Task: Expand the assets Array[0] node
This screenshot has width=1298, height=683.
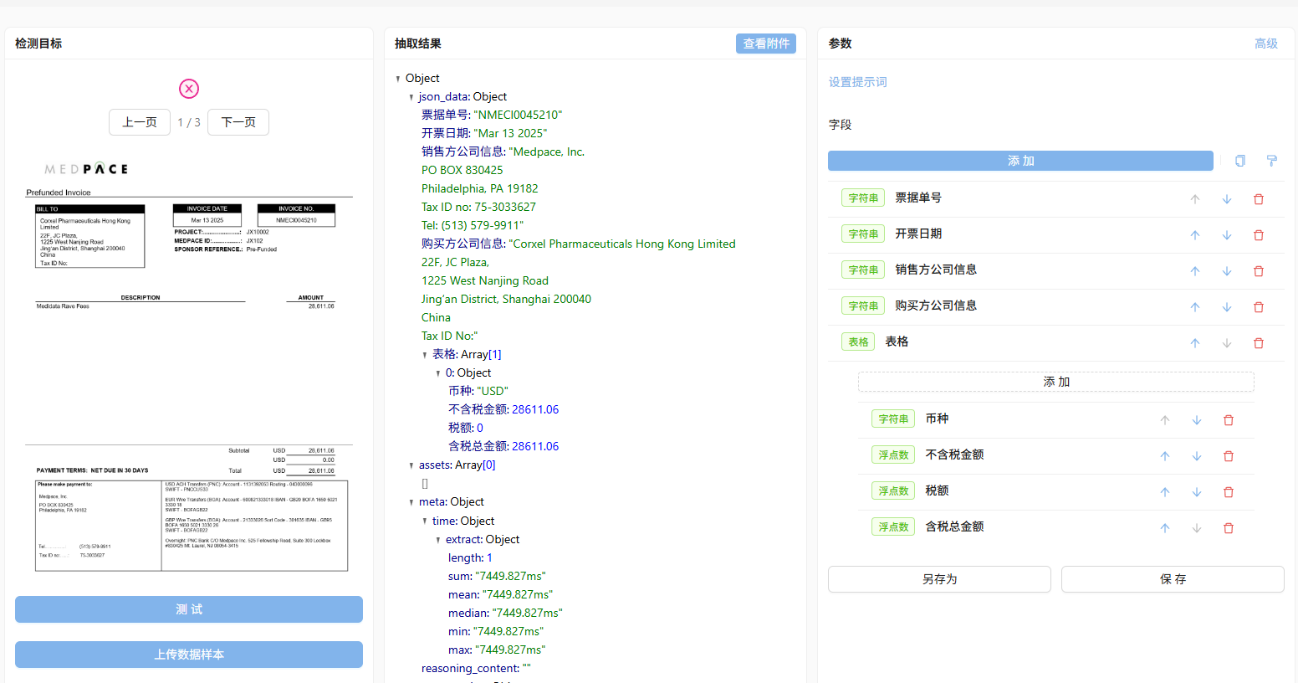Action: tap(410, 464)
